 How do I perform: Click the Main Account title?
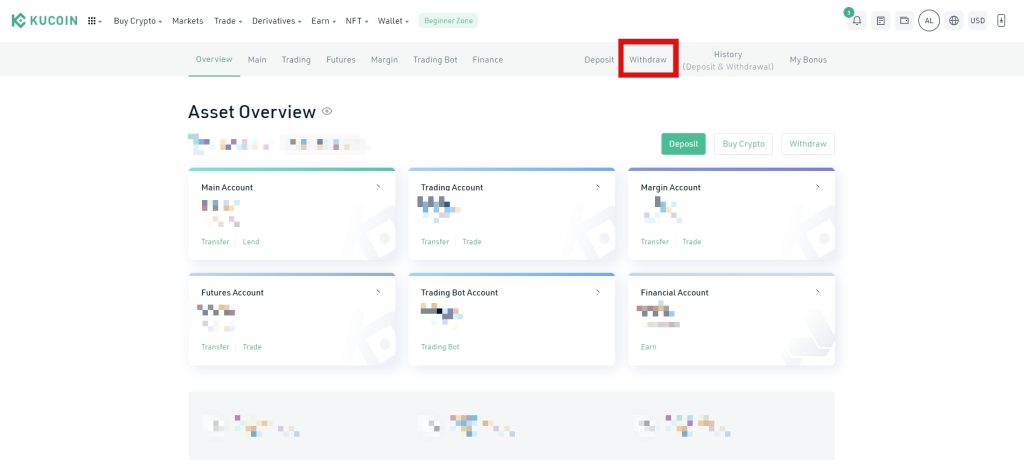[227, 187]
